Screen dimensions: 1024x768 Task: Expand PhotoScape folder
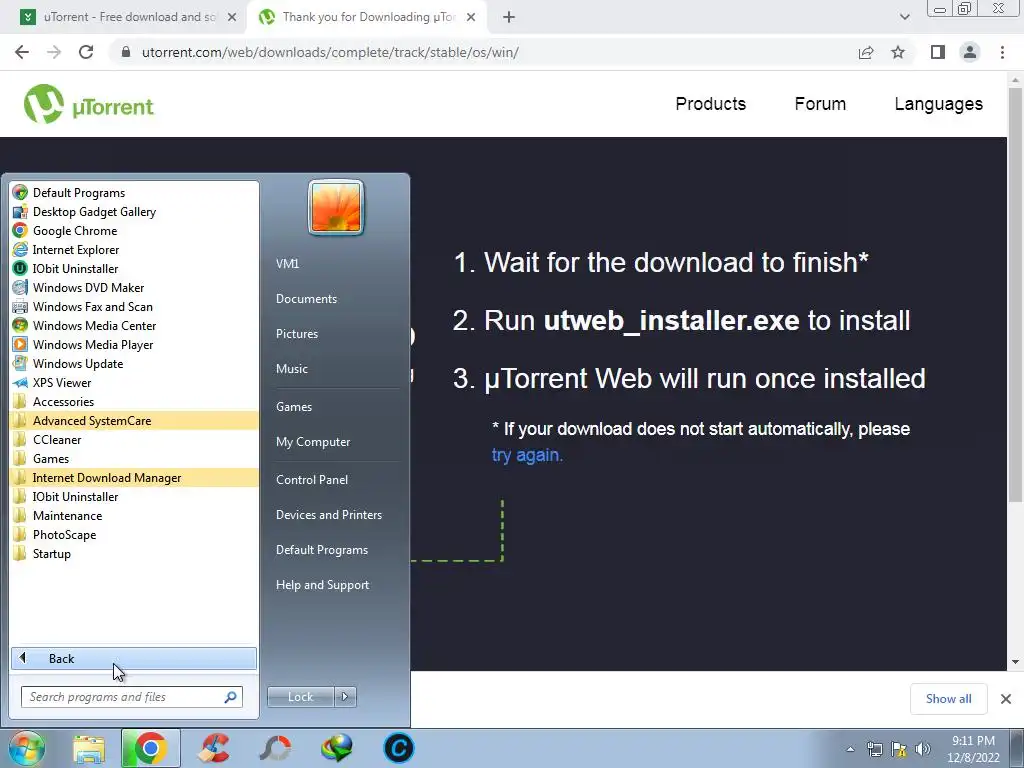click(x=134, y=534)
